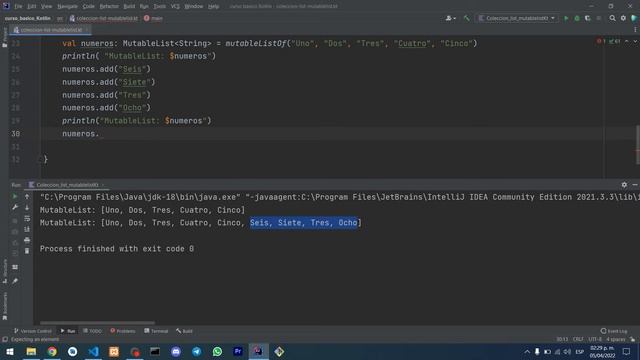Click the Debug bug icon in top toolbar
The image size is (640, 360).
(x=577, y=18)
